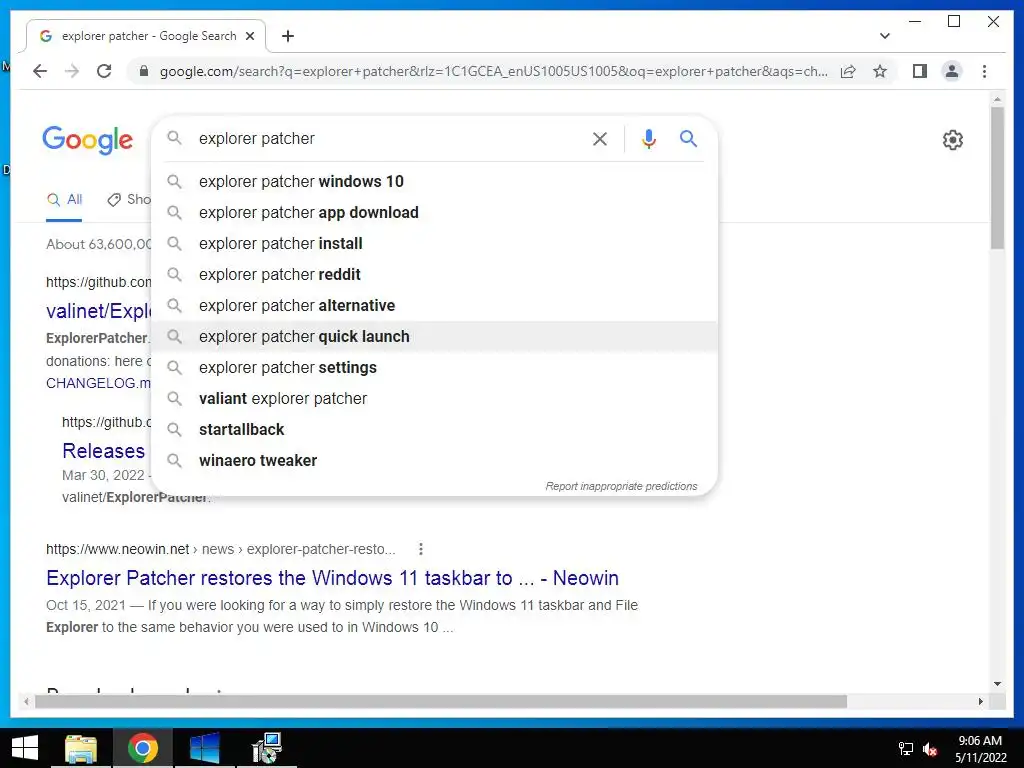
Task: Reload the current page
Action: 104,71
